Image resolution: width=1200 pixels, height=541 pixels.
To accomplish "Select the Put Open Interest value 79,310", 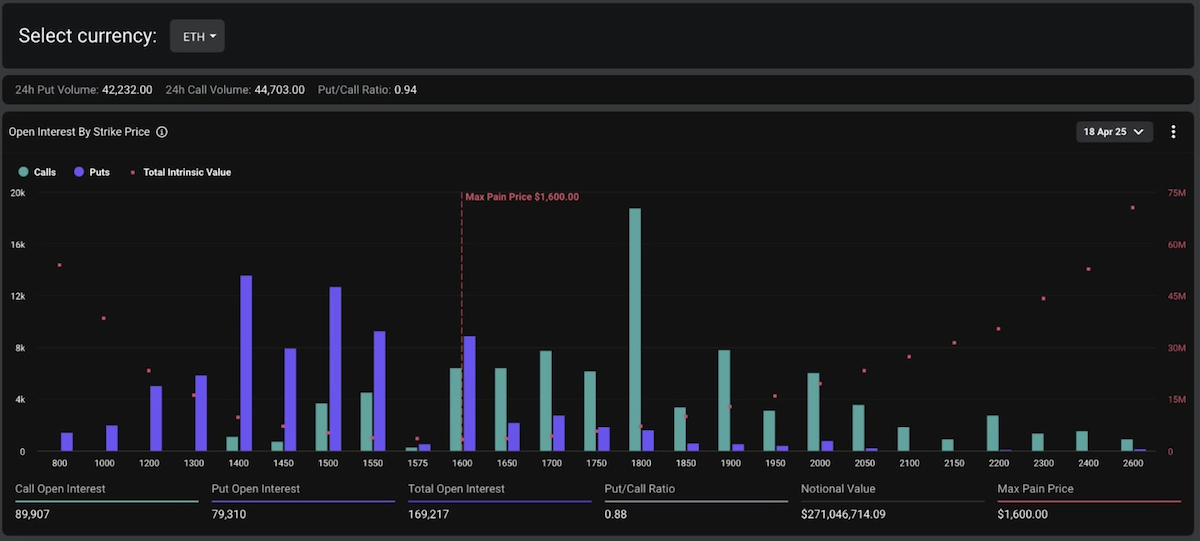I will [x=230, y=514].
